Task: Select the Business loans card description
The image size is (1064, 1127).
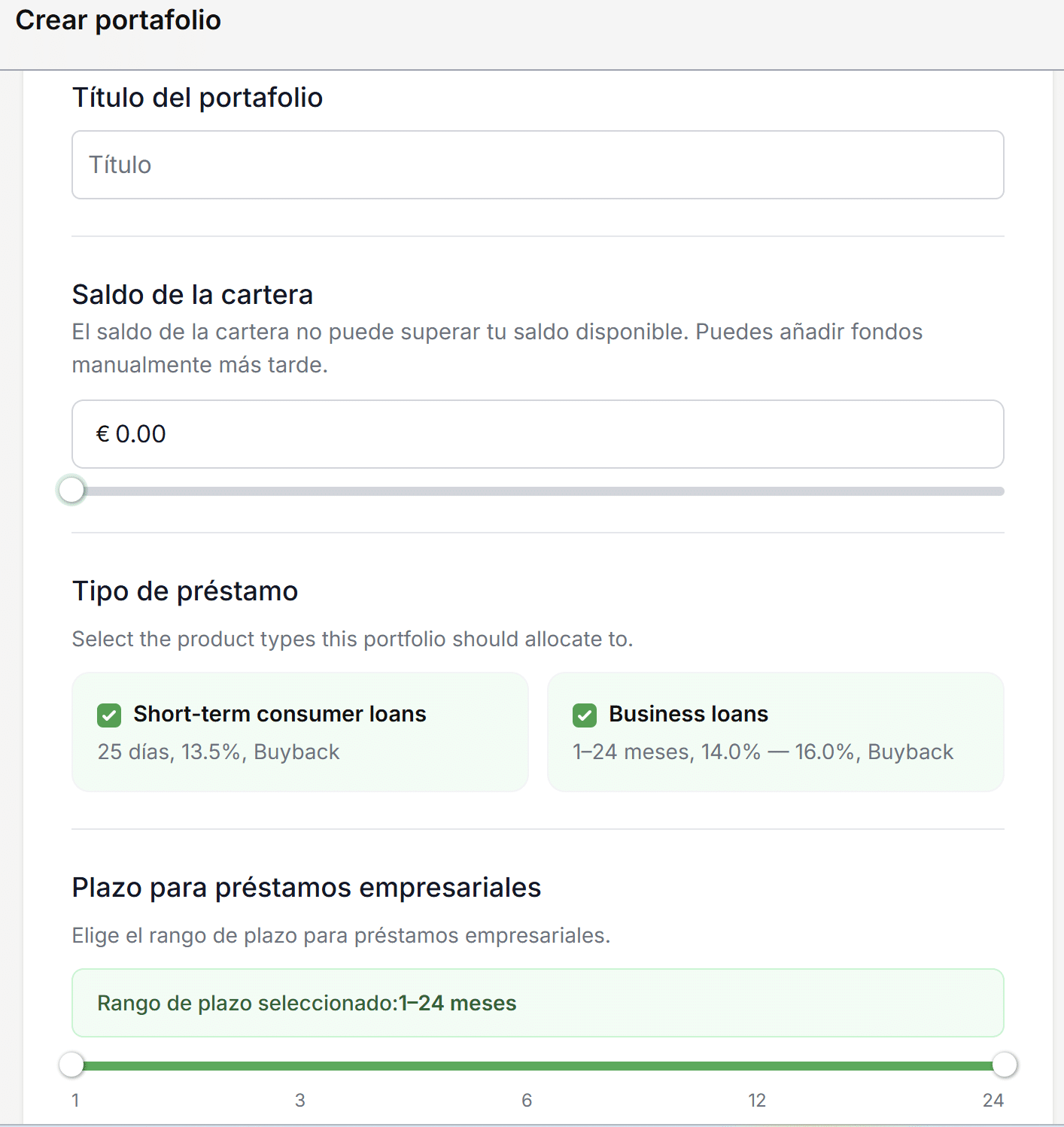Action: click(763, 752)
